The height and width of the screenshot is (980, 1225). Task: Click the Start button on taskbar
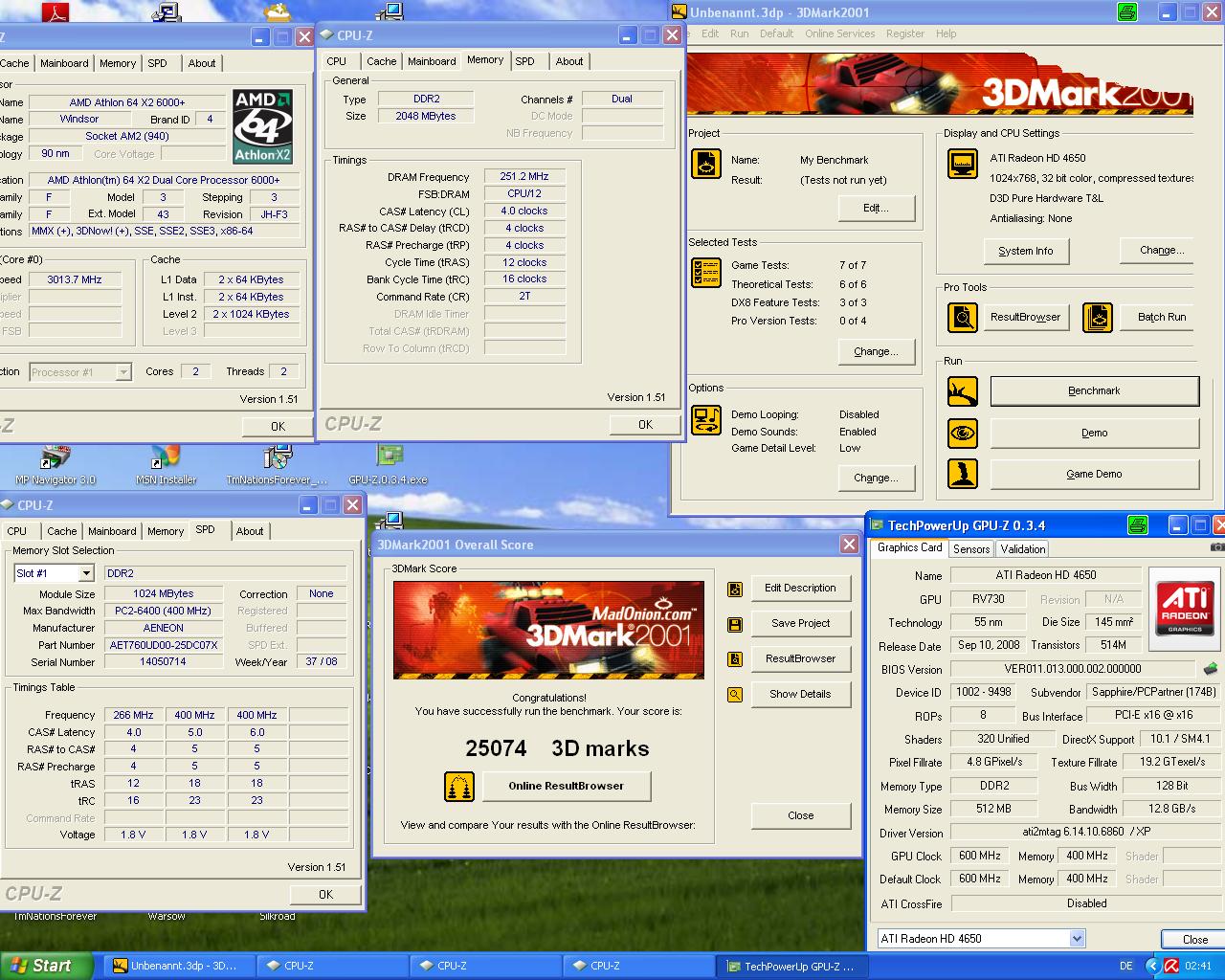tap(46, 966)
